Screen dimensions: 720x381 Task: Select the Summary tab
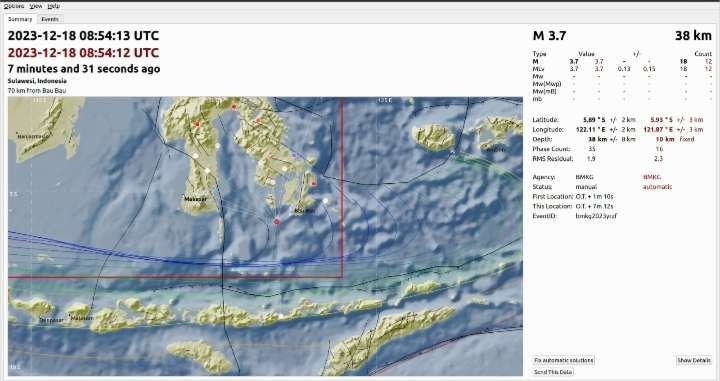20,19
